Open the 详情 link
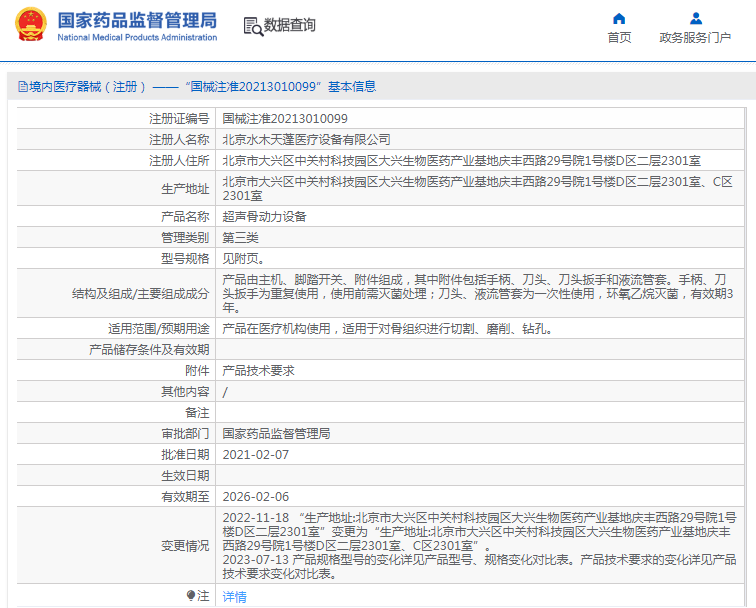This screenshot has width=756, height=608. pos(235,597)
